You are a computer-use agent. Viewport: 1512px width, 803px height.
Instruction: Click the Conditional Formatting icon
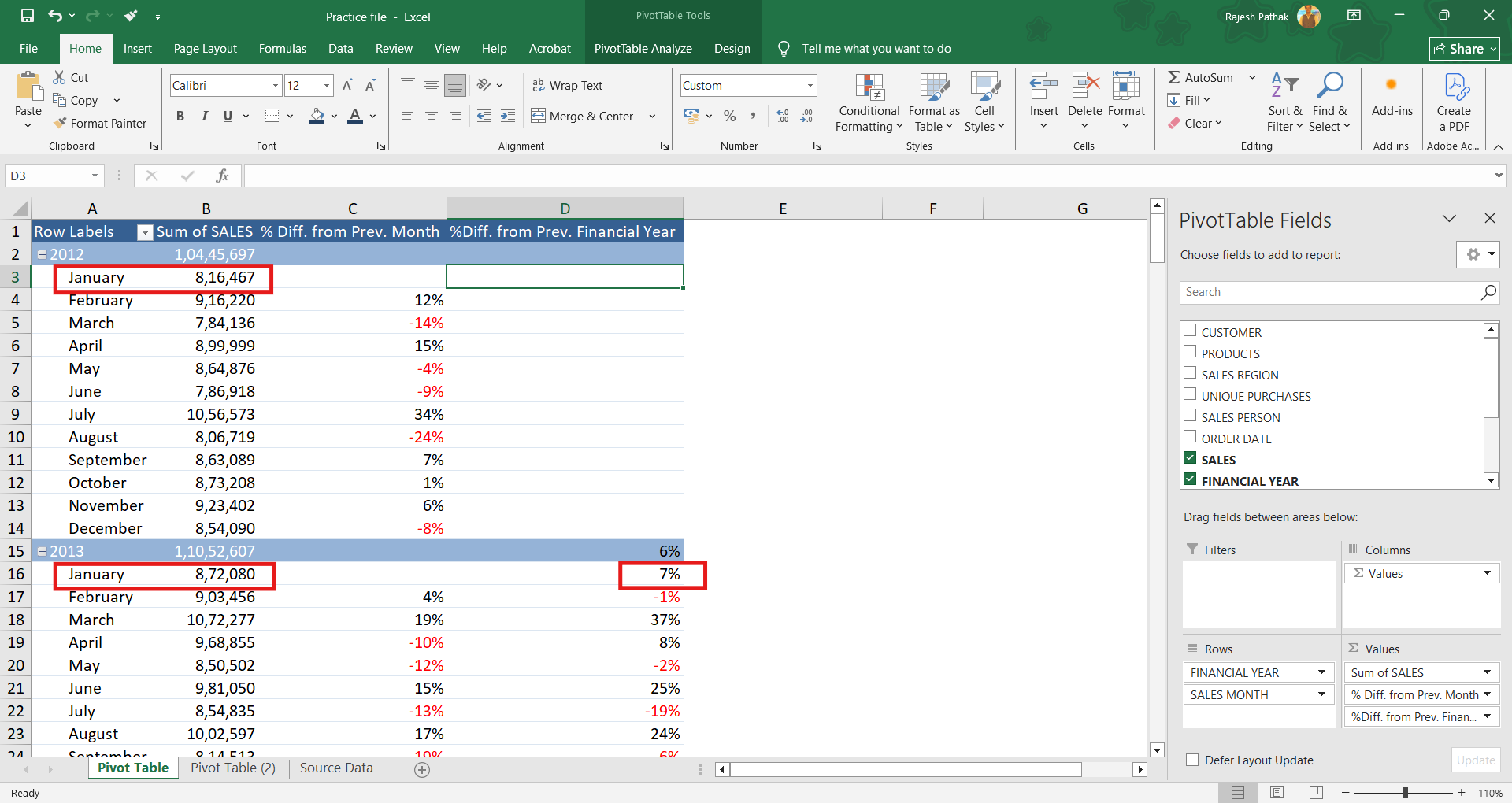coord(869,88)
